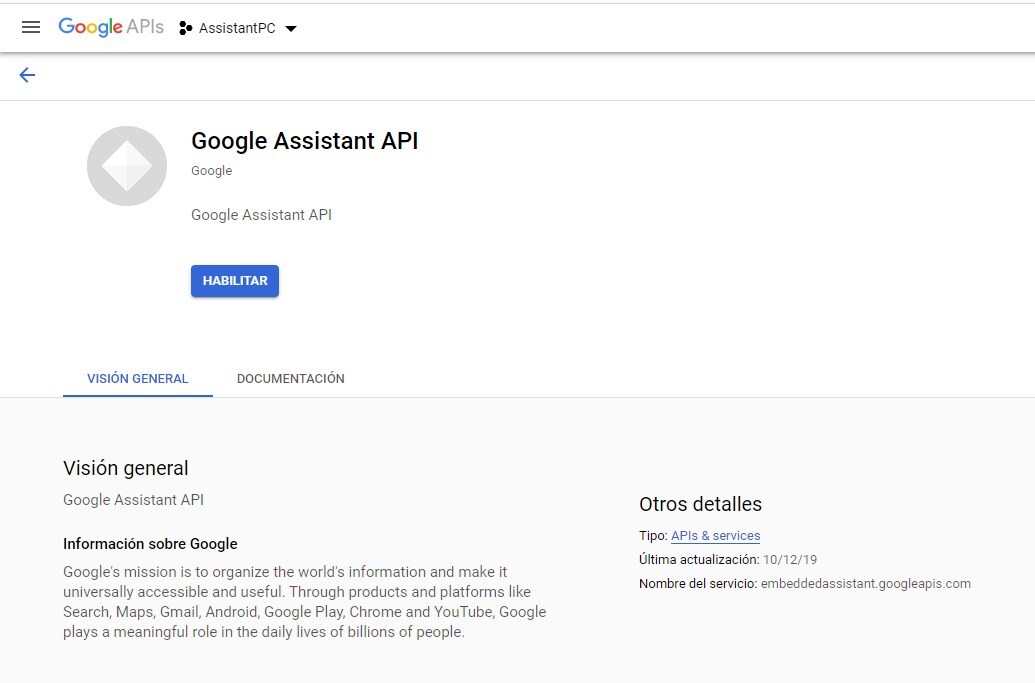Viewport: 1035px width, 683px height.
Task: Click the Google publisher name under title
Action: coord(211,171)
